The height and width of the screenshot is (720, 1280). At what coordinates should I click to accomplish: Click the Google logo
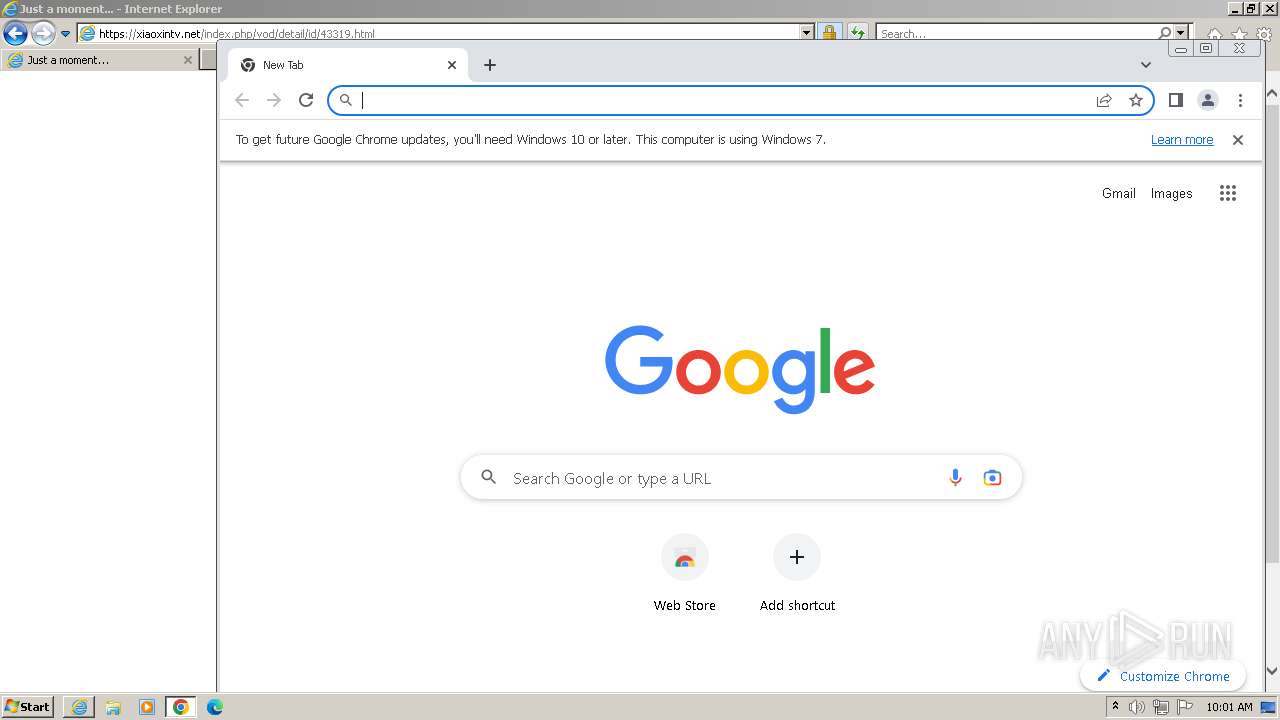740,369
